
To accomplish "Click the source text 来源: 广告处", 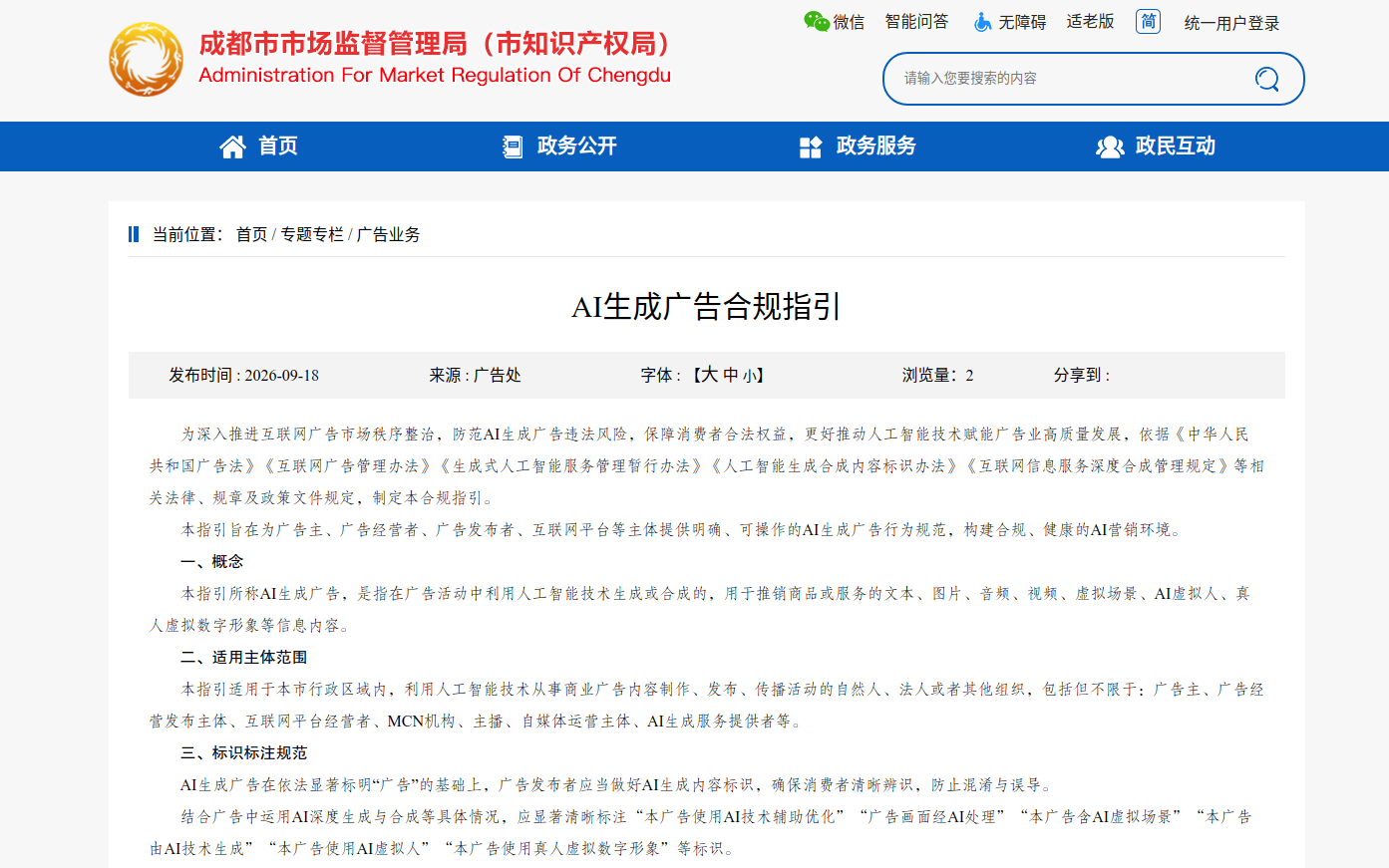I will tap(476, 376).
